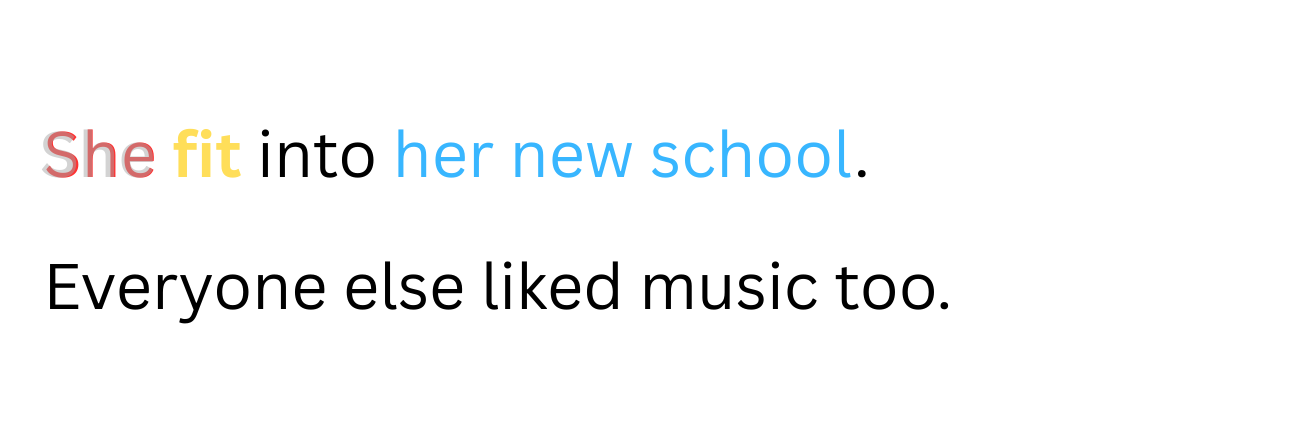Viewport: 1296px width, 432px height.
Task: Click the letter "S" in "She"
Action: (x=61, y=157)
